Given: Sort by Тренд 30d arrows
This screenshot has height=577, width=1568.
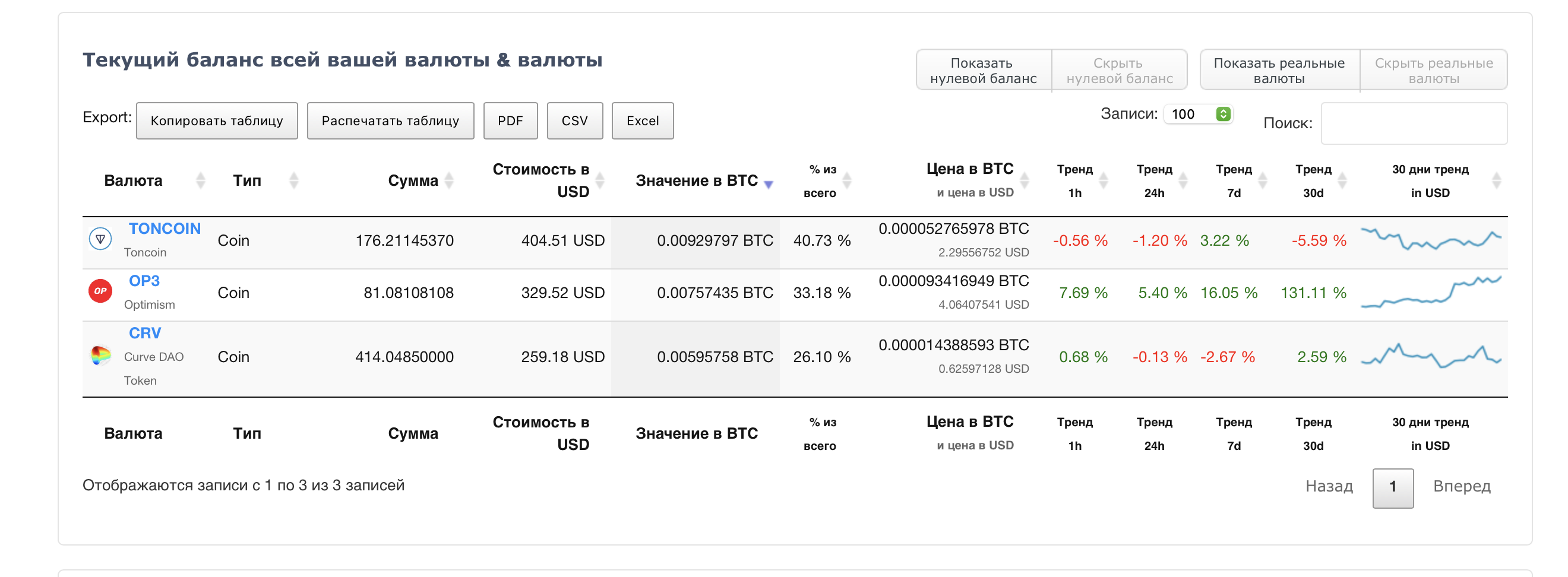Looking at the screenshot, I should (1342, 180).
